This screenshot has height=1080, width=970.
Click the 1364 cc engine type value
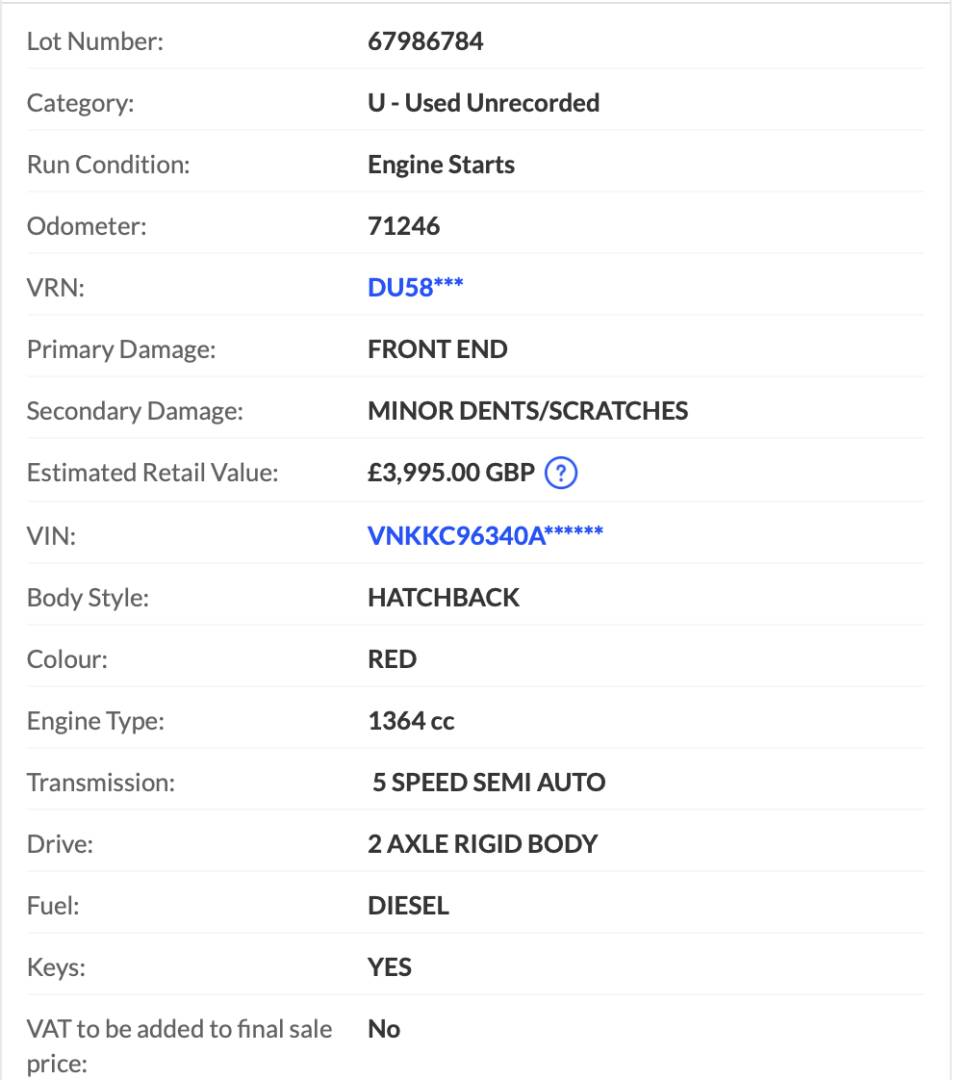[411, 721]
